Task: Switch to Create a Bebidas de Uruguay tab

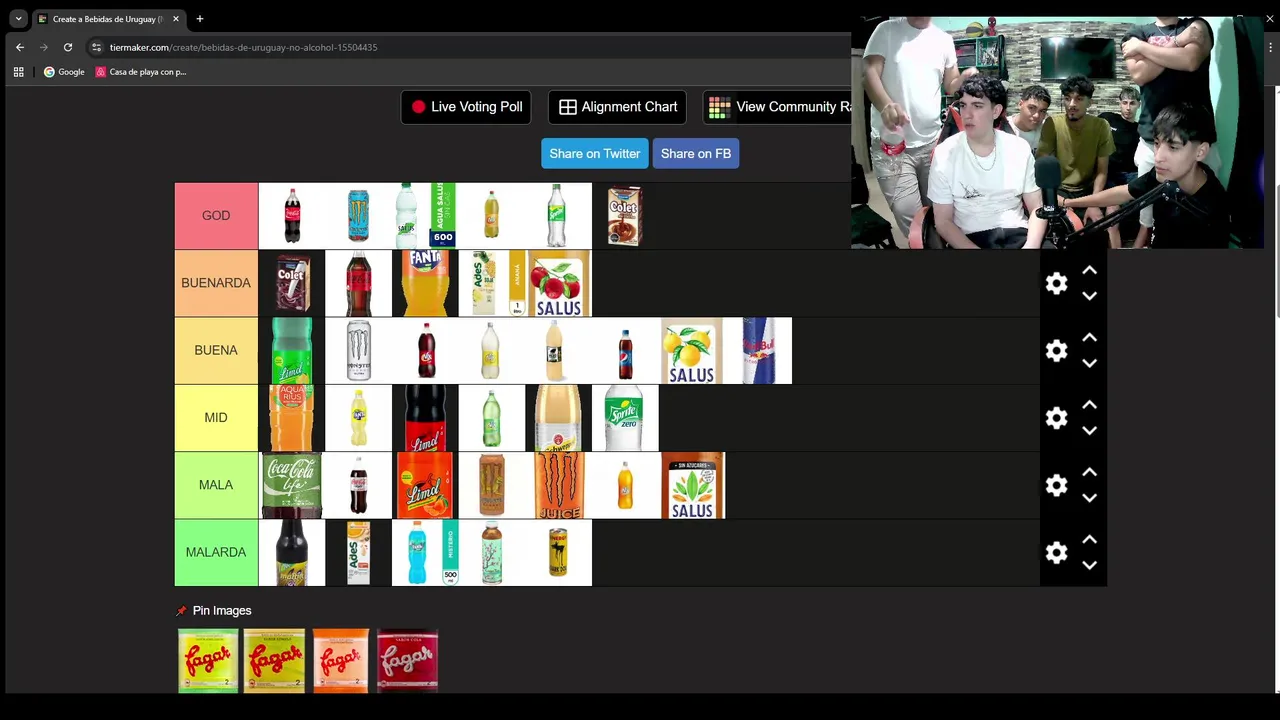Action: [108, 19]
